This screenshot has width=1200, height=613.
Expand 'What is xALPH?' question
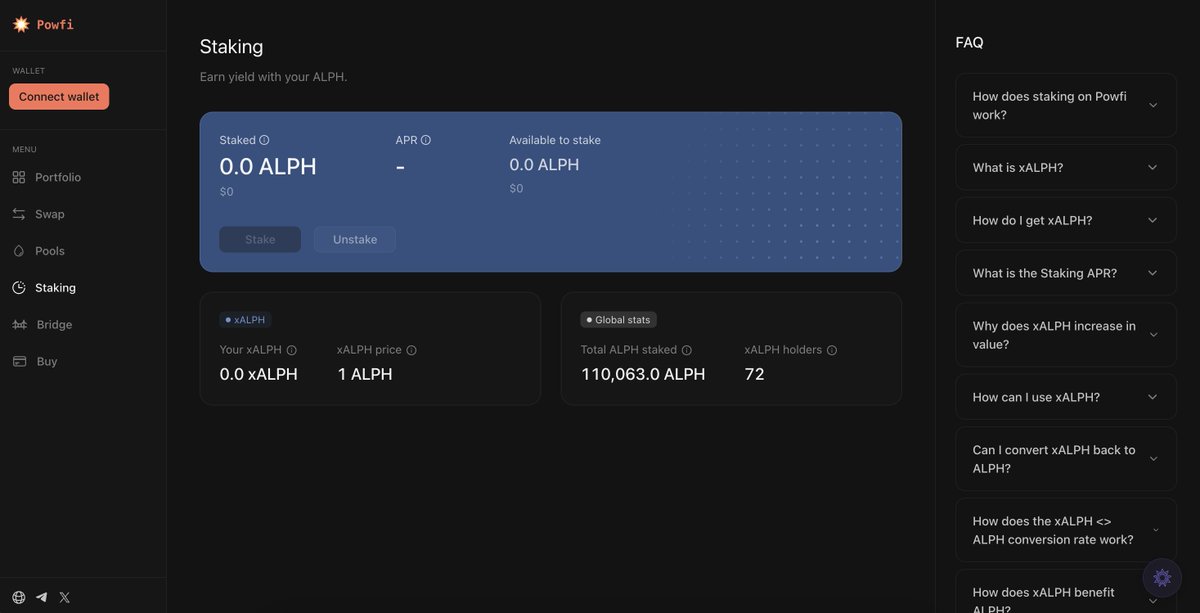coord(1066,168)
